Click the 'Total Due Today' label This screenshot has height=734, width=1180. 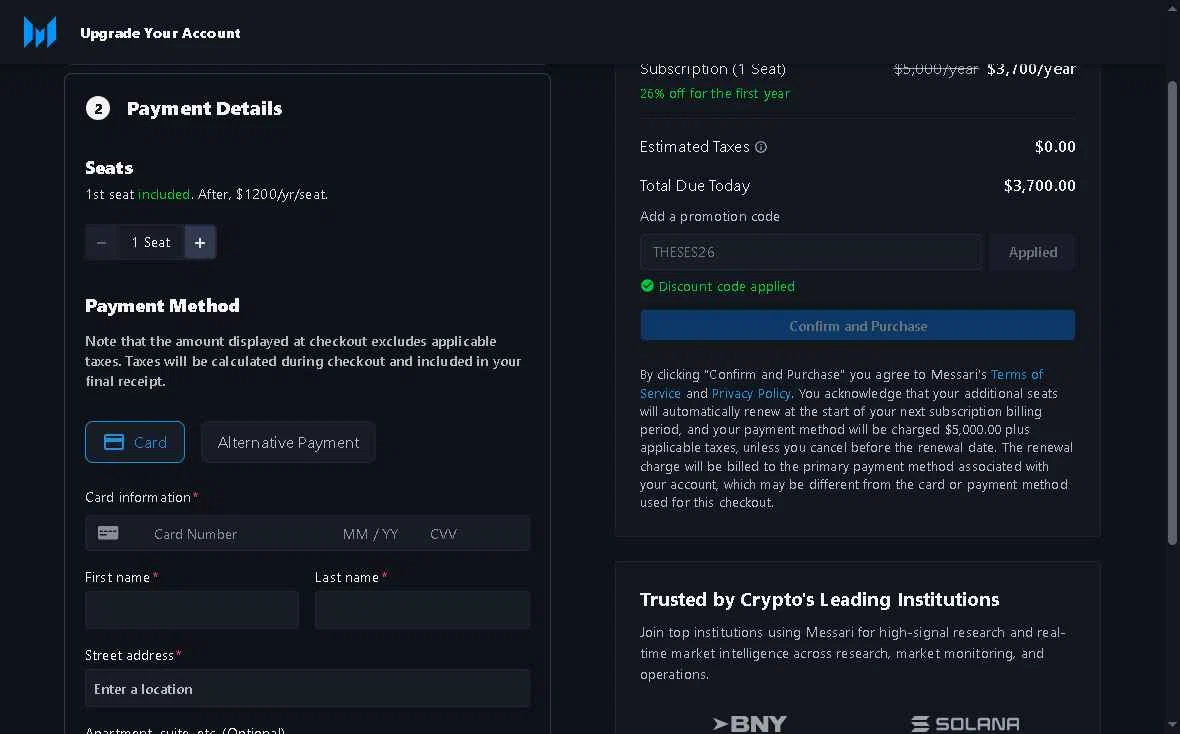(x=695, y=185)
